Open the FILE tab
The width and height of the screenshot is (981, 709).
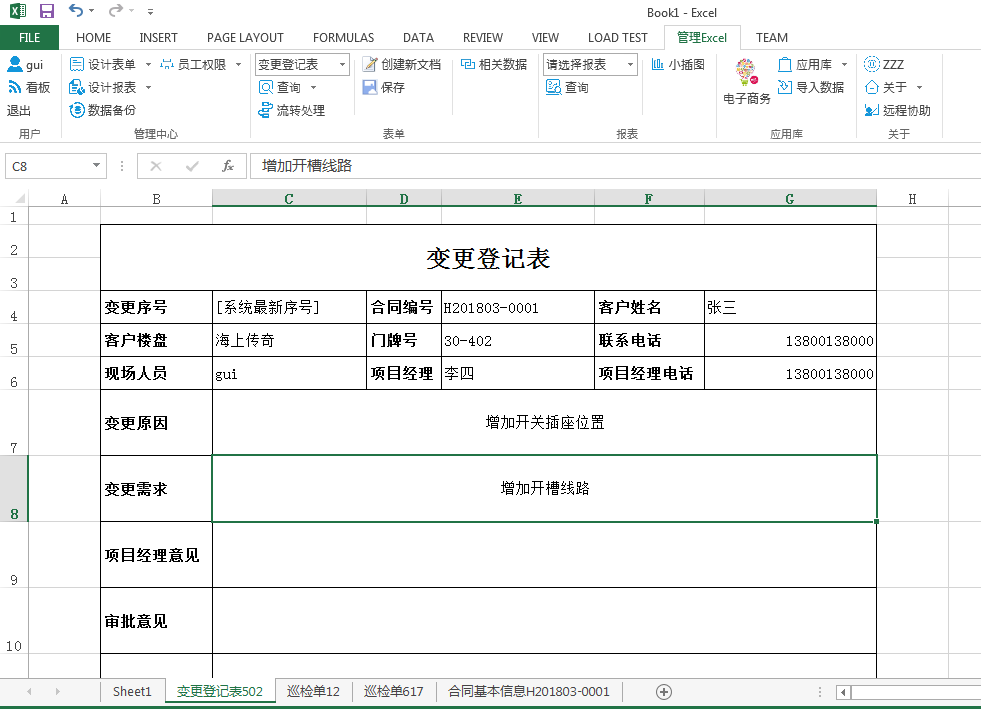(29, 38)
